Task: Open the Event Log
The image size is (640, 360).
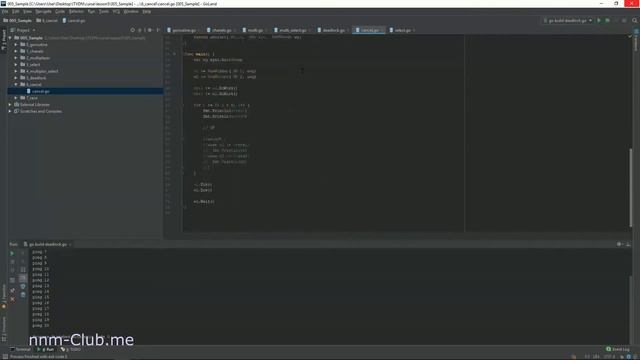Action: [x=618, y=349]
